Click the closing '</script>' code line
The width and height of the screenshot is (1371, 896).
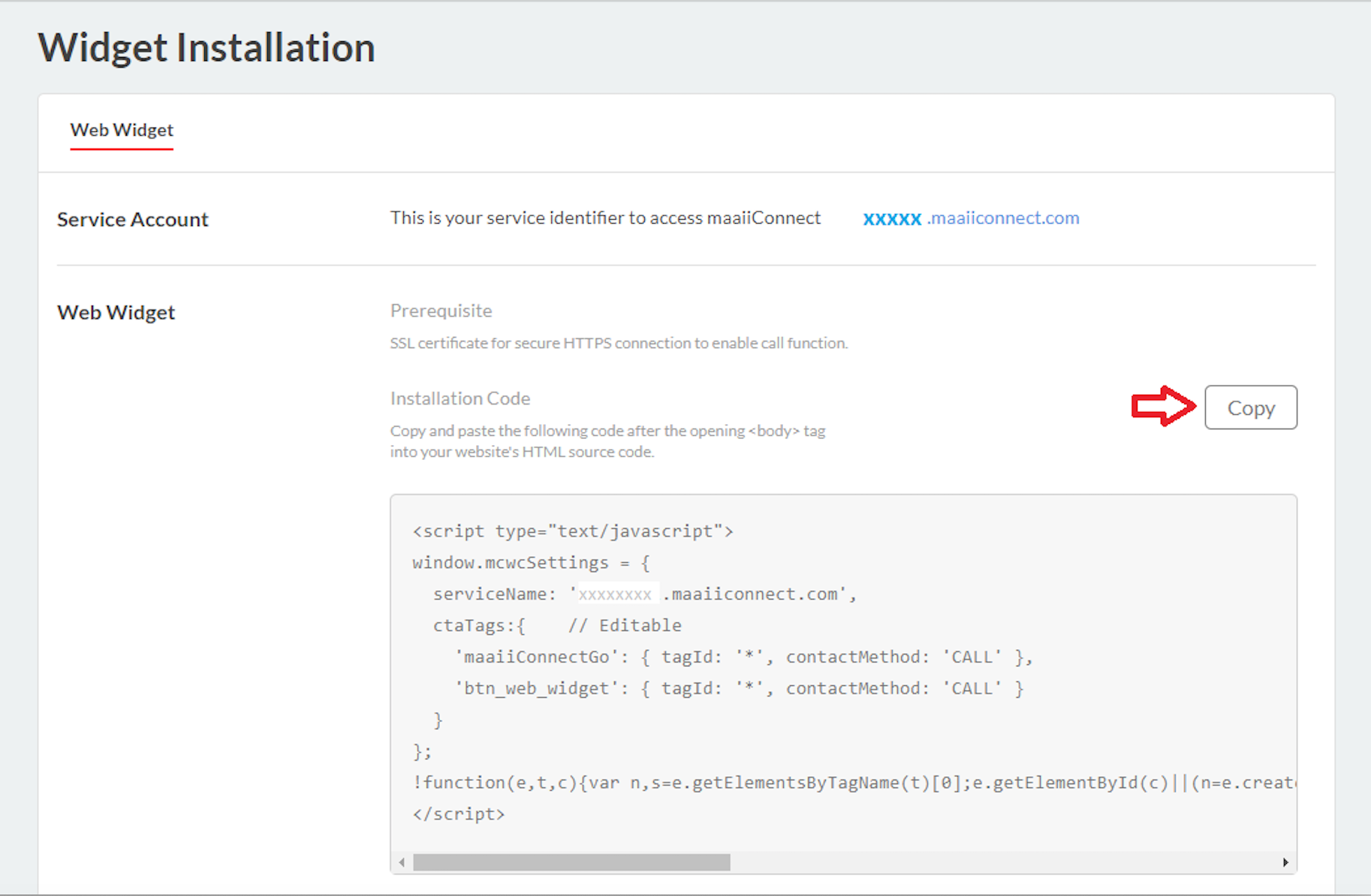point(459,814)
